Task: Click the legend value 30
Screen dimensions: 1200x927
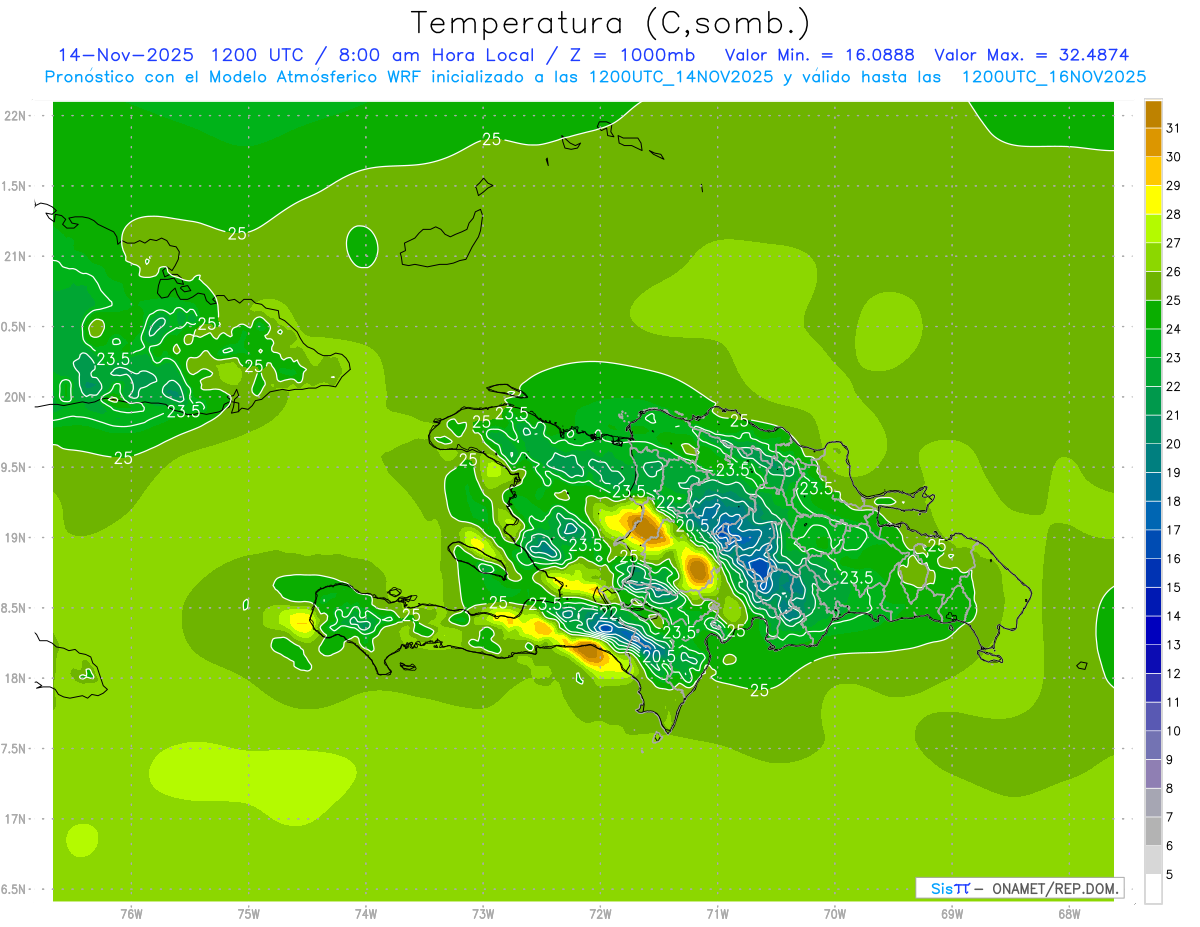Action: (1173, 157)
